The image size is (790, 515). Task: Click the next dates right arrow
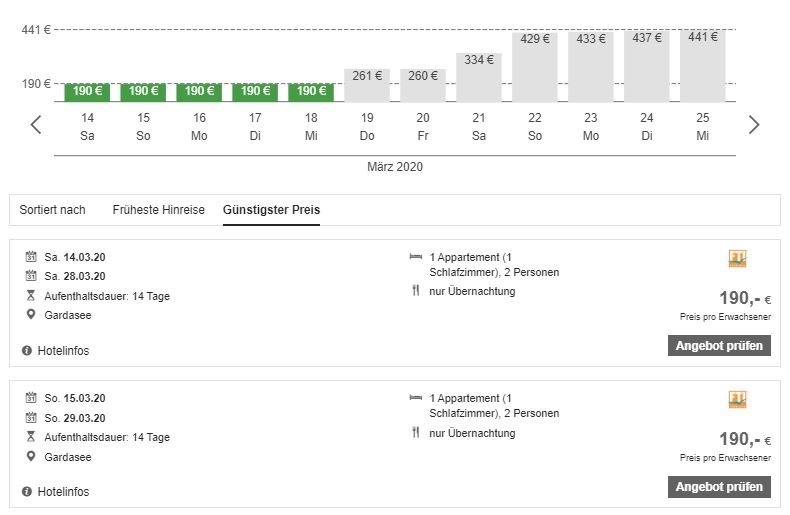coord(754,125)
